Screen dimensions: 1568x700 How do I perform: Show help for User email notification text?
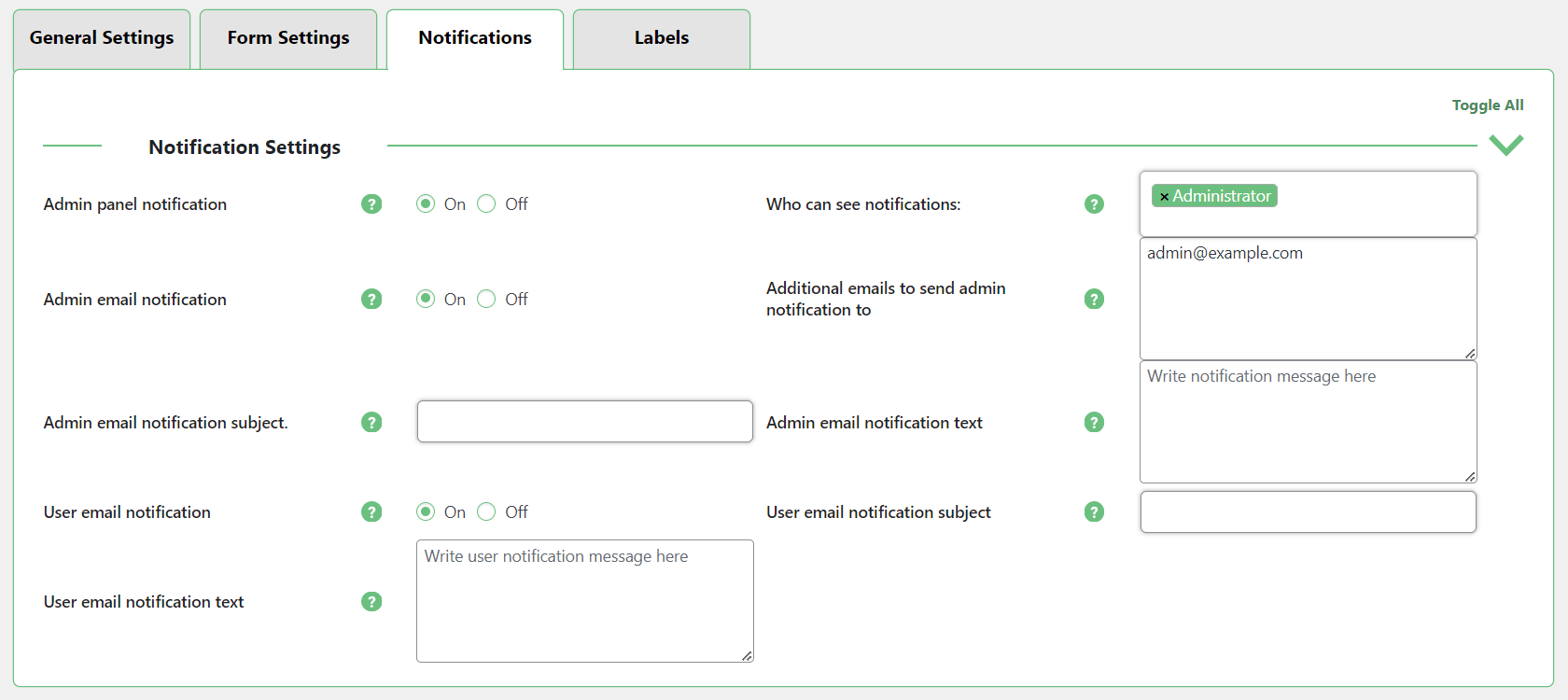point(371,602)
